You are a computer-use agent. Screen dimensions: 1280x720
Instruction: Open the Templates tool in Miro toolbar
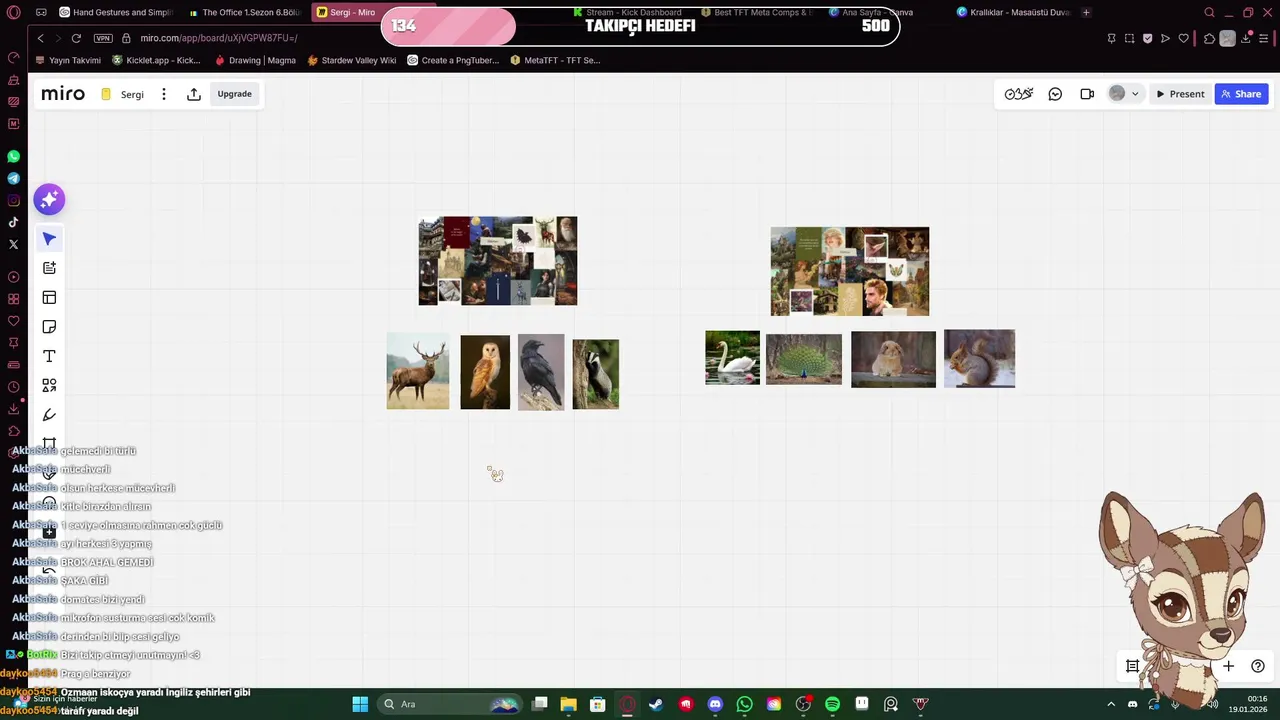[49, 268]
